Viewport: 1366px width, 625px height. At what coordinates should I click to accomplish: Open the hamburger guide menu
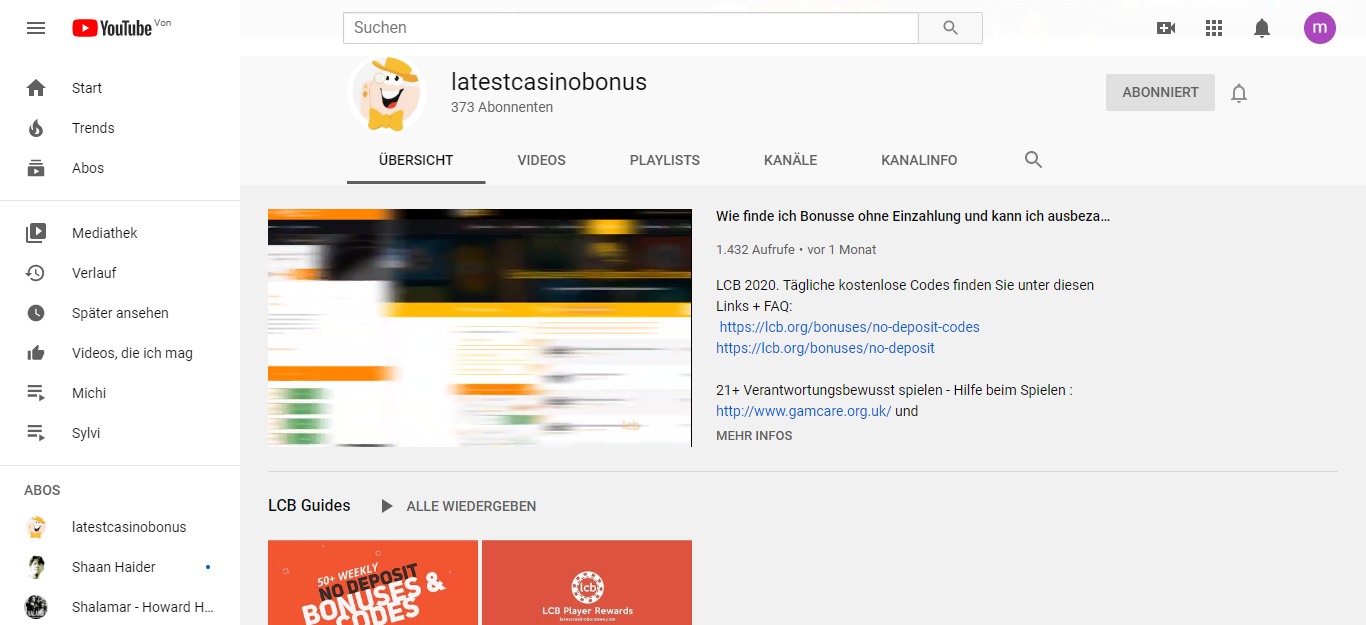36,28
